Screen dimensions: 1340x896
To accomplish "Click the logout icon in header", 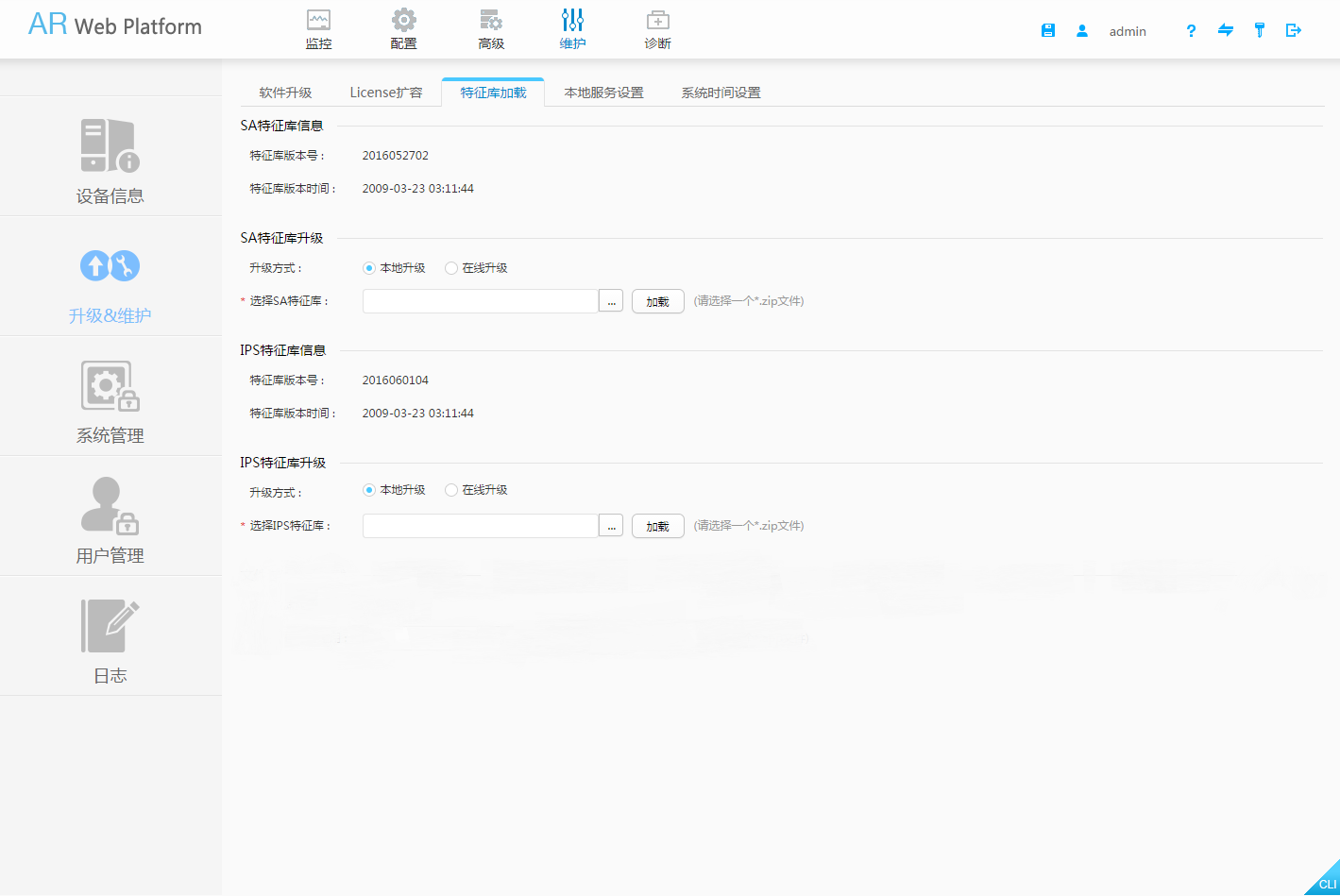I will (1294, 31).
